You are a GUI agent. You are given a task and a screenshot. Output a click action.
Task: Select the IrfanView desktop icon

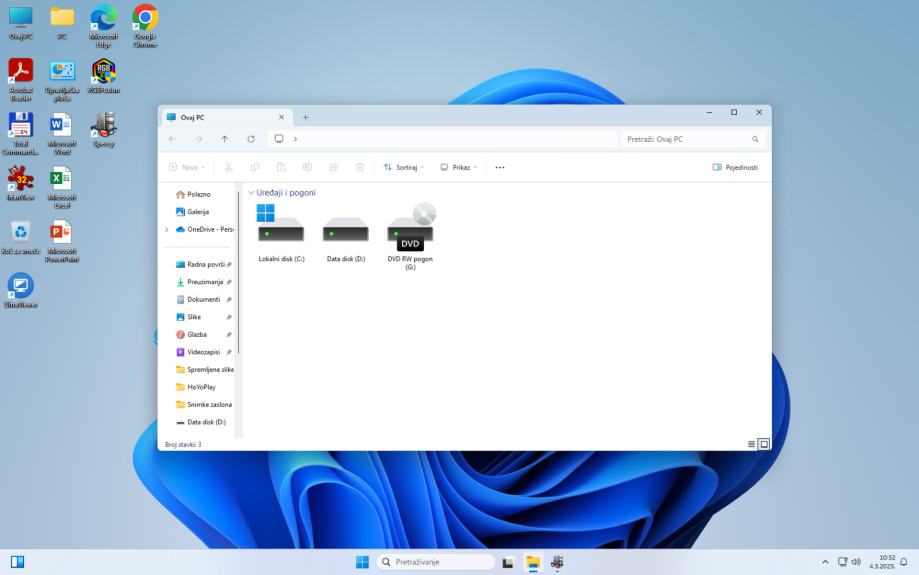(x=21, y=183)
